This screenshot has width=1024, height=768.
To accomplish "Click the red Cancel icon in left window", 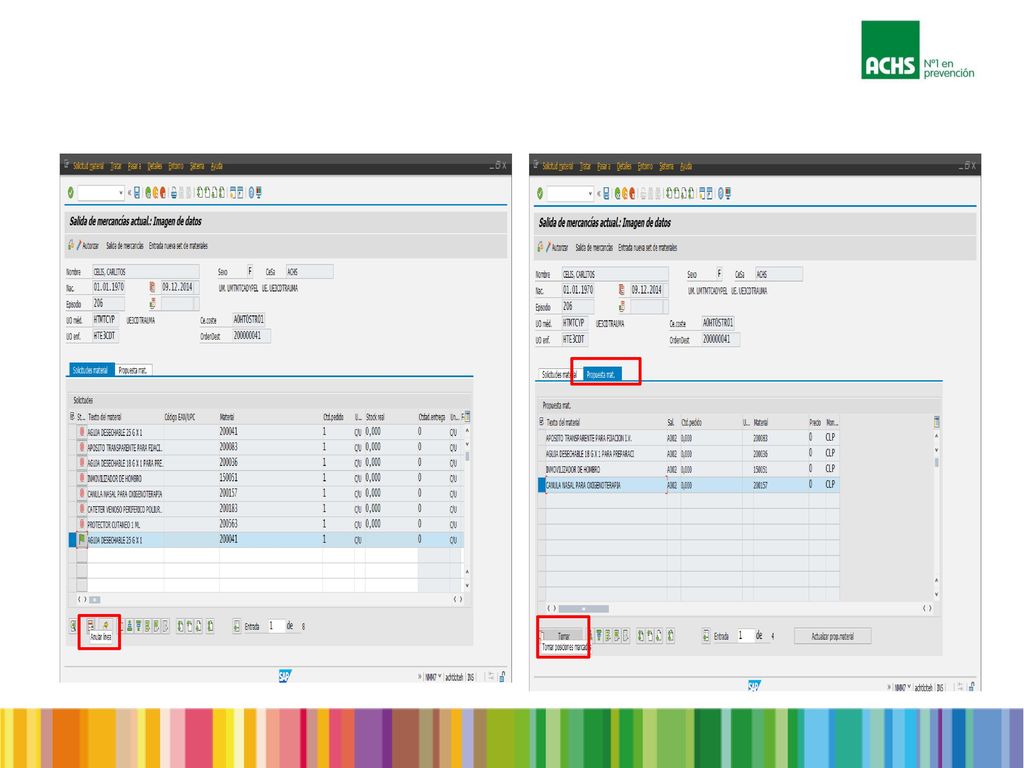I will coord(163,193).
